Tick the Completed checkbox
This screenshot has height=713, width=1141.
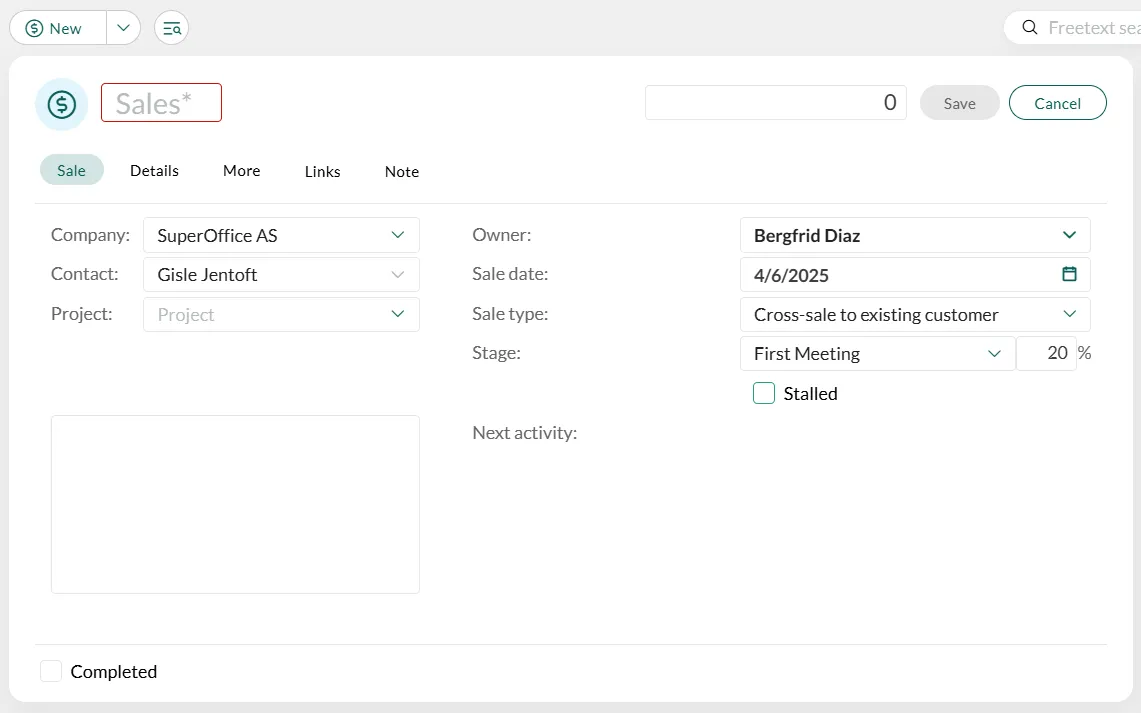coord(51,671)
